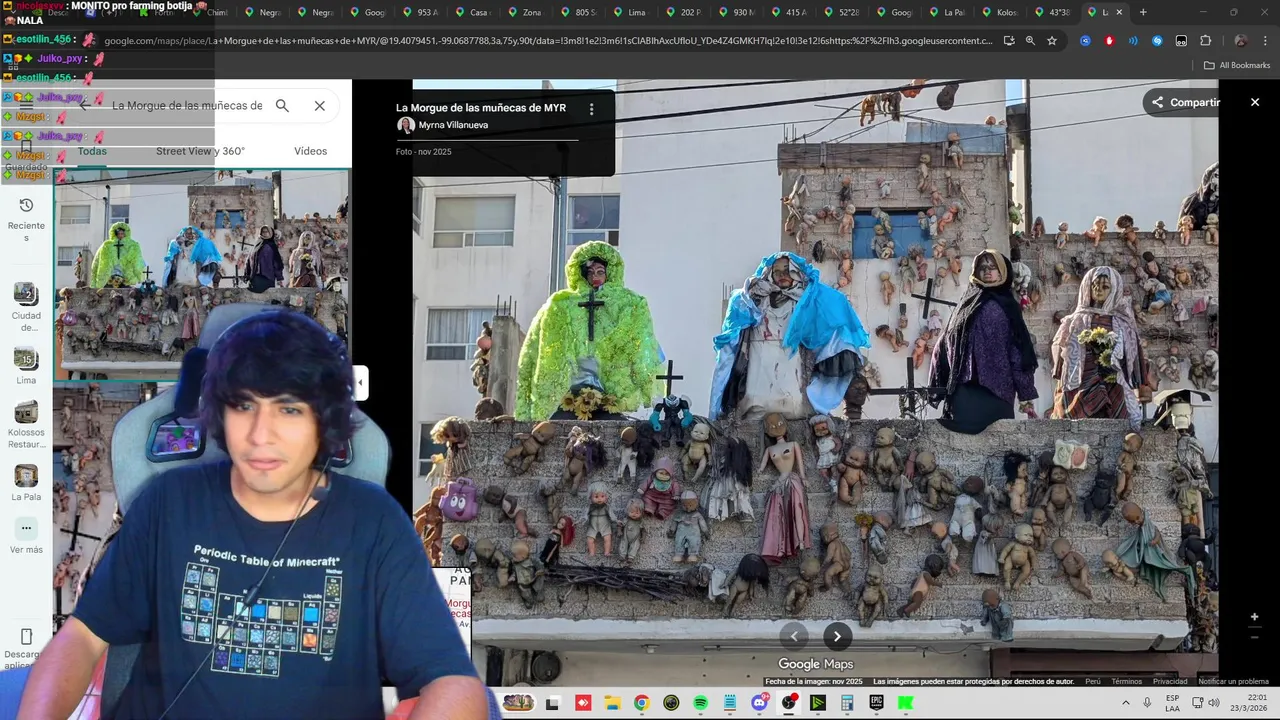The height and width of the screenshot is (720, 1280).
Task: Switch to the Videos tab
Action: tap(310, 151)
